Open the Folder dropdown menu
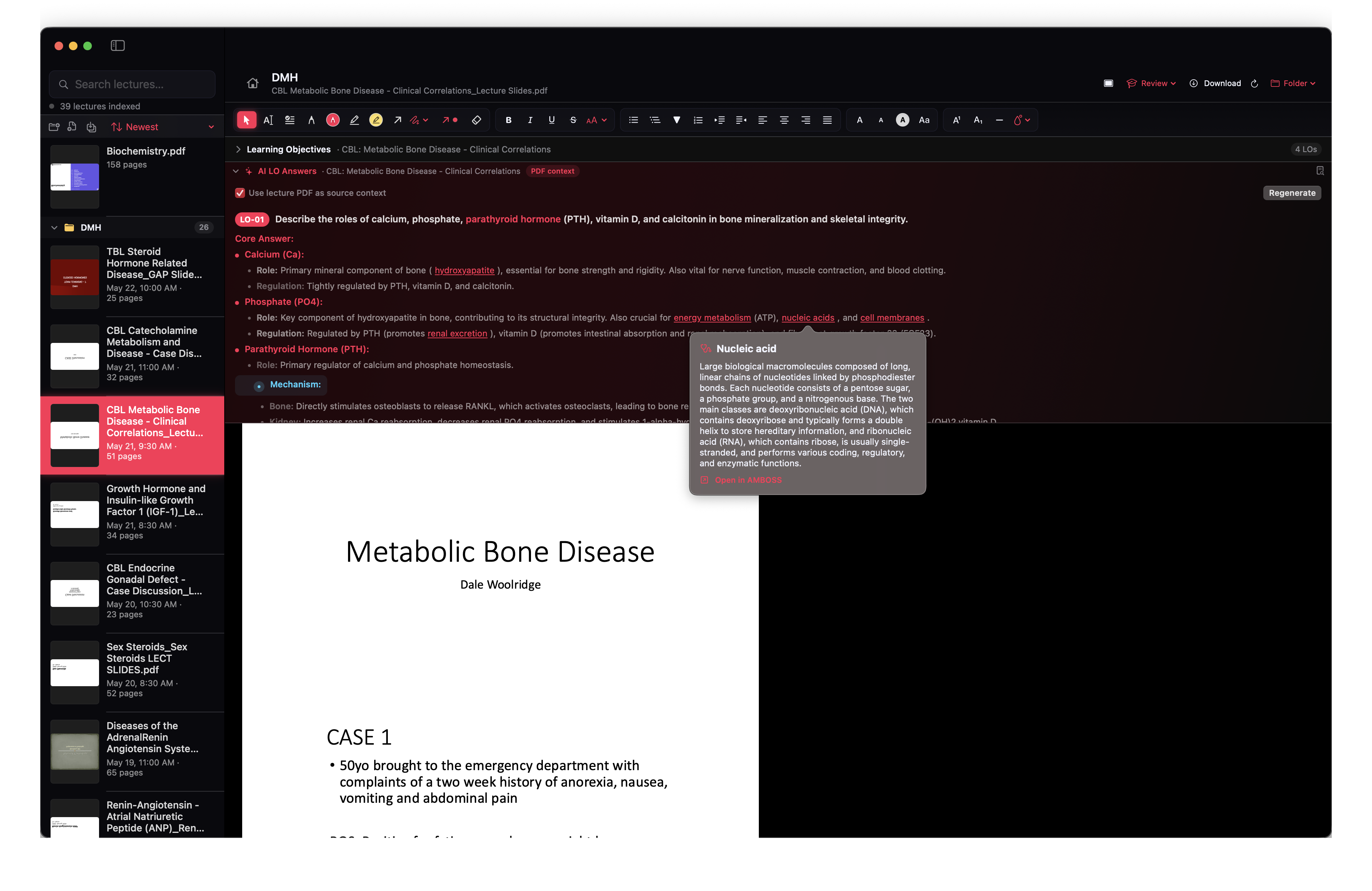Viewport: 1372px width, 891px height. 1293,83
